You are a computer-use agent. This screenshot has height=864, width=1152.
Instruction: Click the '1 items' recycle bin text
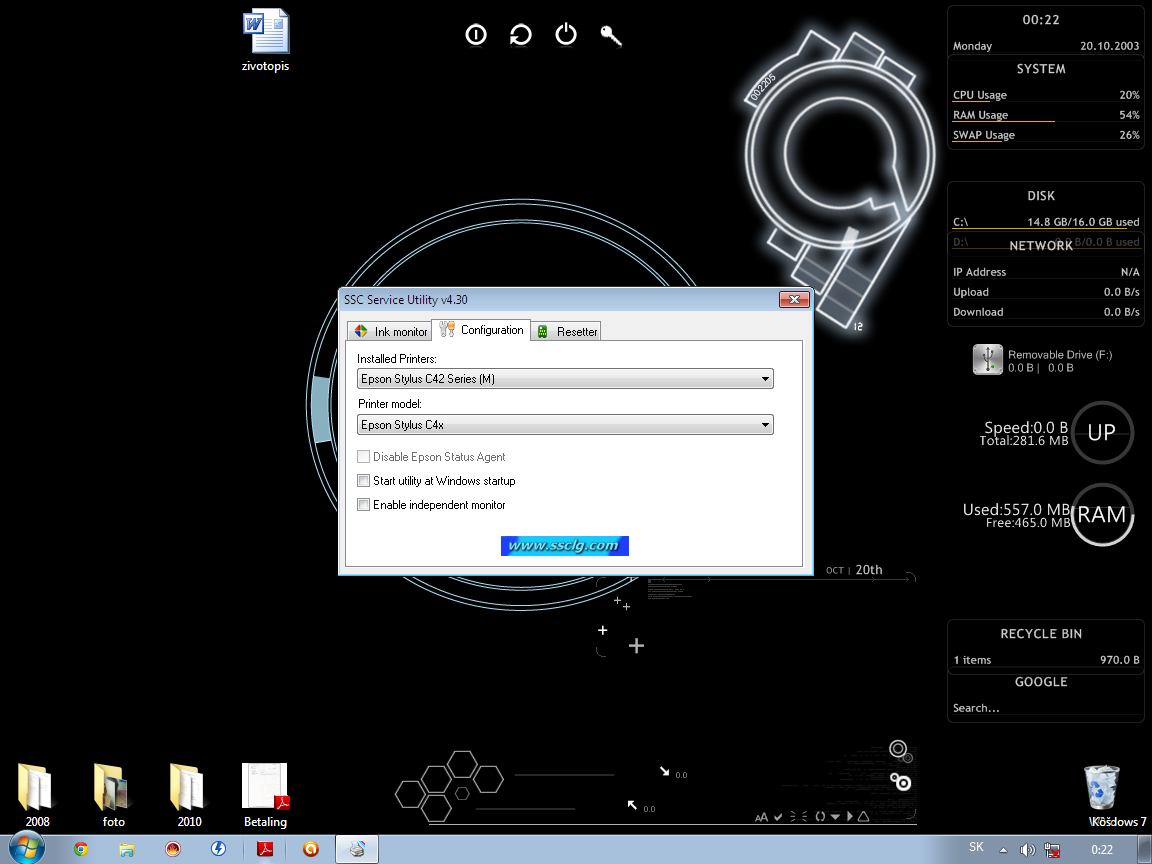coord(972,660)
